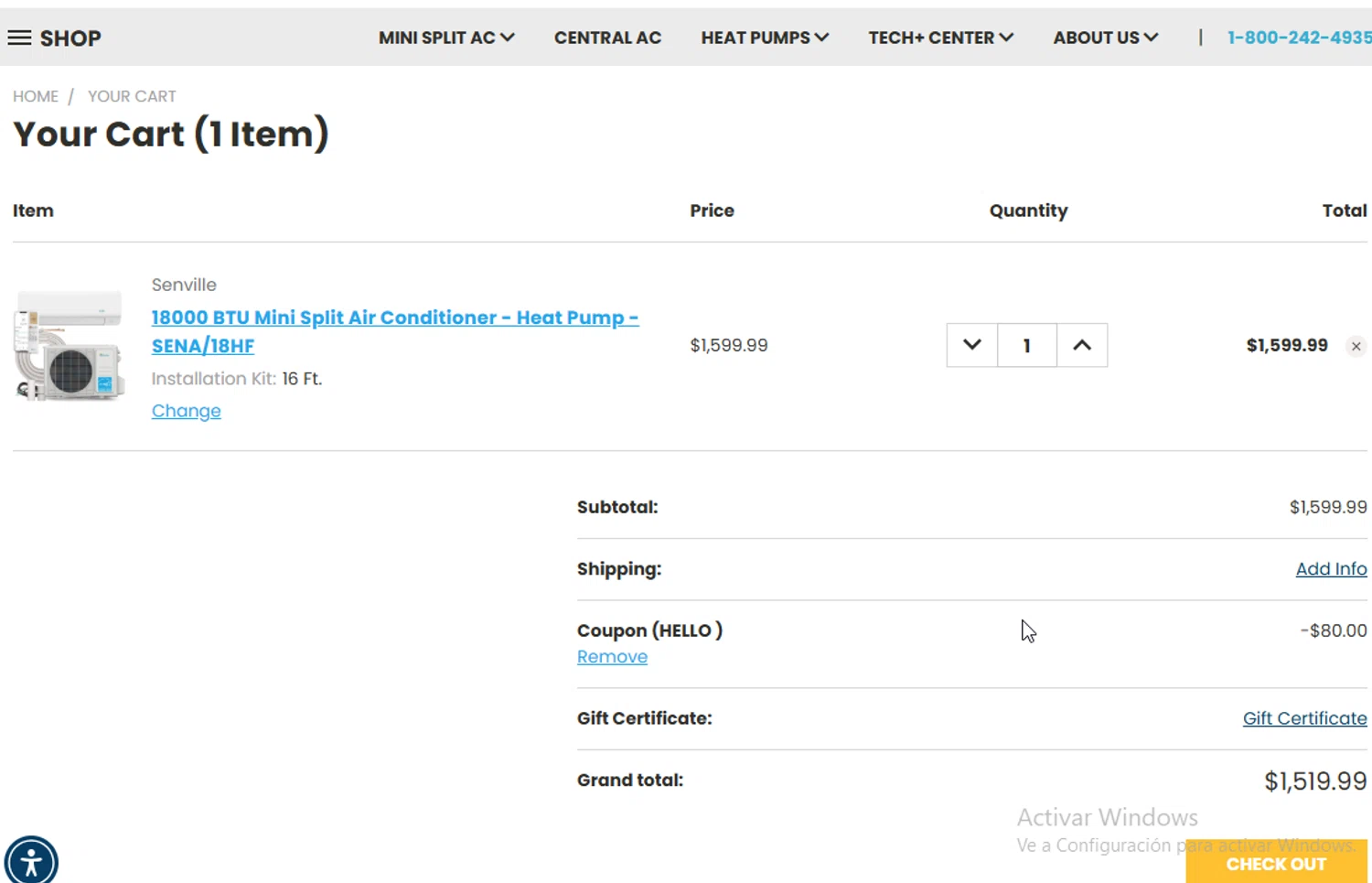Expand the Tech+ Center dropdown

(940, 38)
